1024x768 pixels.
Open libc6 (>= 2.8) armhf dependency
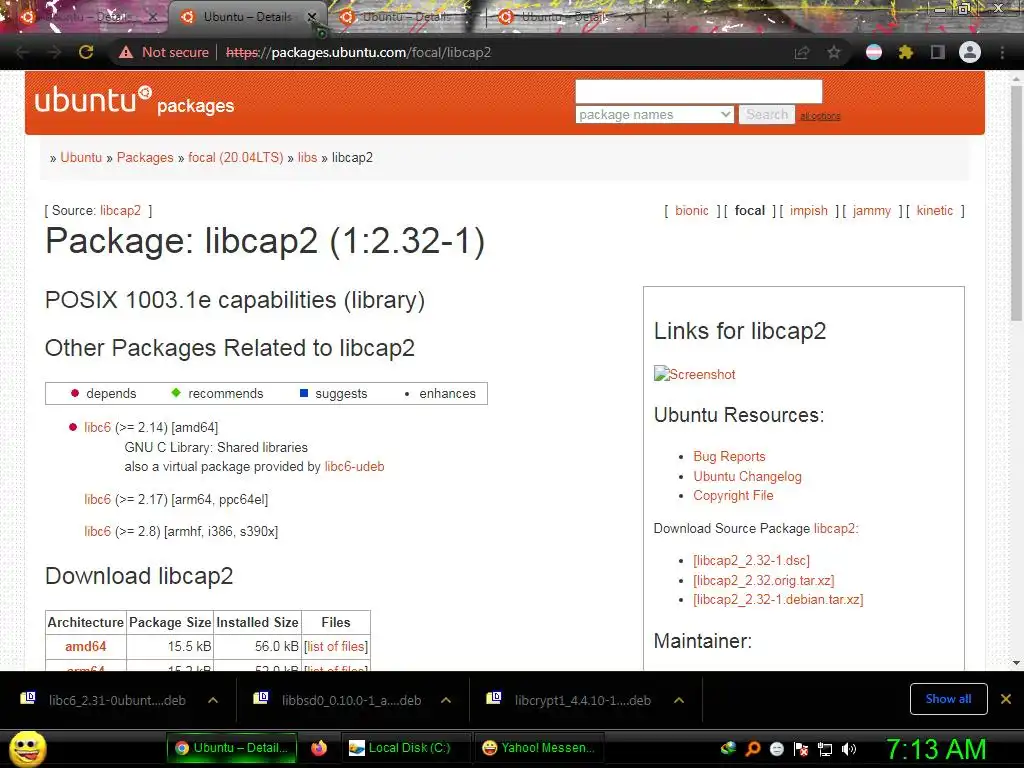click(x=97, y=531)
